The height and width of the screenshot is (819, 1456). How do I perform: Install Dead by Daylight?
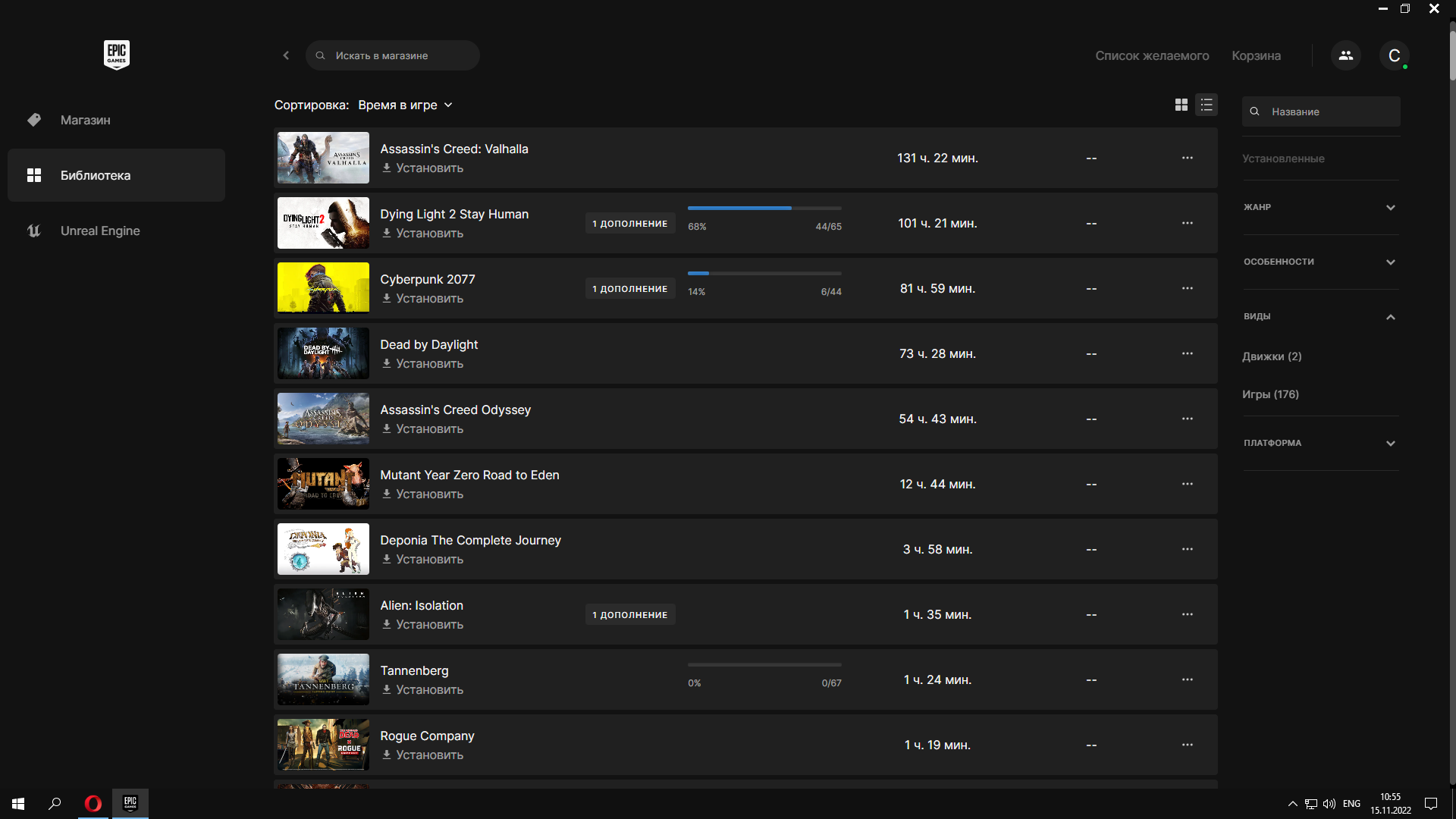coord(422,364)
